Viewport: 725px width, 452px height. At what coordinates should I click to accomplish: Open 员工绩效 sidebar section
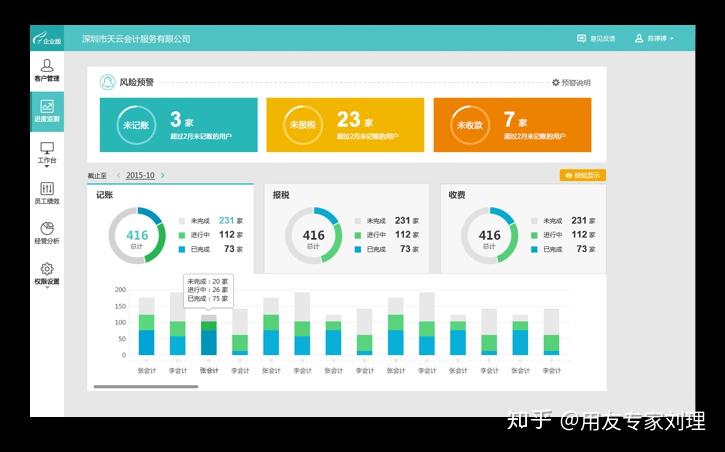[47, 193]
